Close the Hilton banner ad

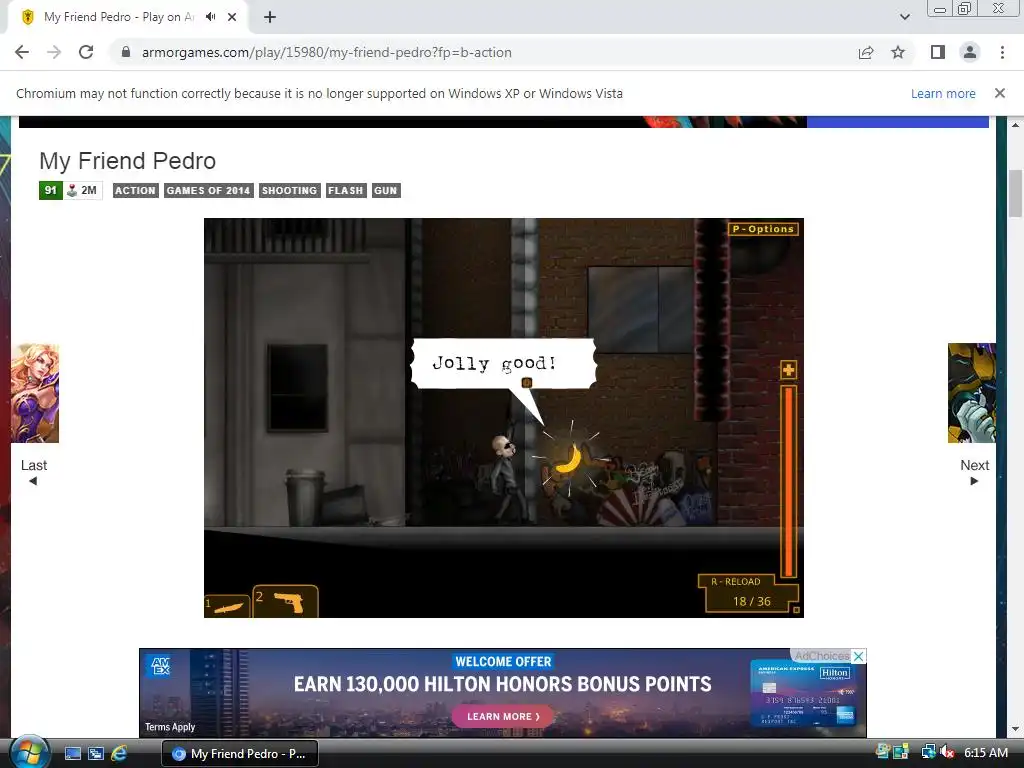[859, 656]
